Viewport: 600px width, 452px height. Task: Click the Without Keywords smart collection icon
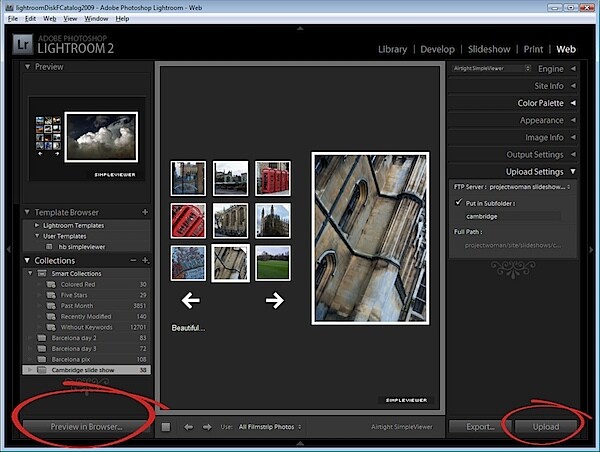(x=51, y=327)
